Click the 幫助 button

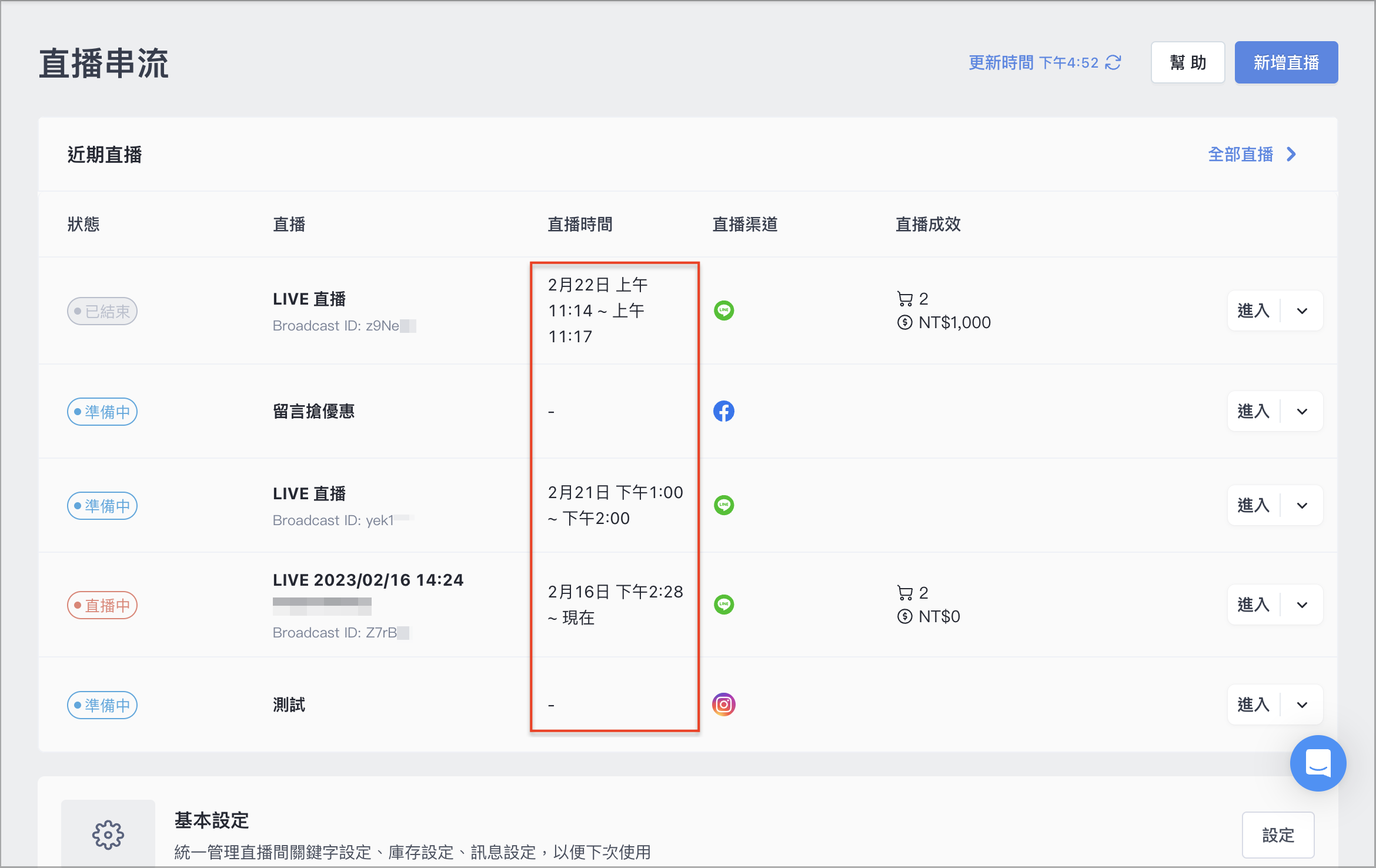coord(1188,62)
